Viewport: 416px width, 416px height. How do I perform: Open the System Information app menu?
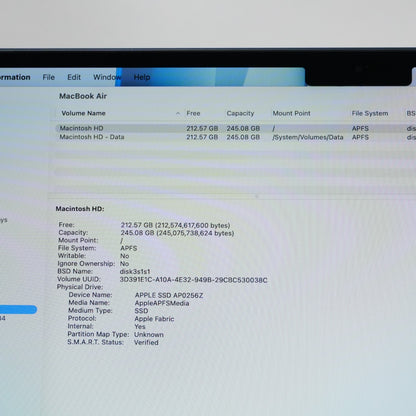click(x=15, y=77)
